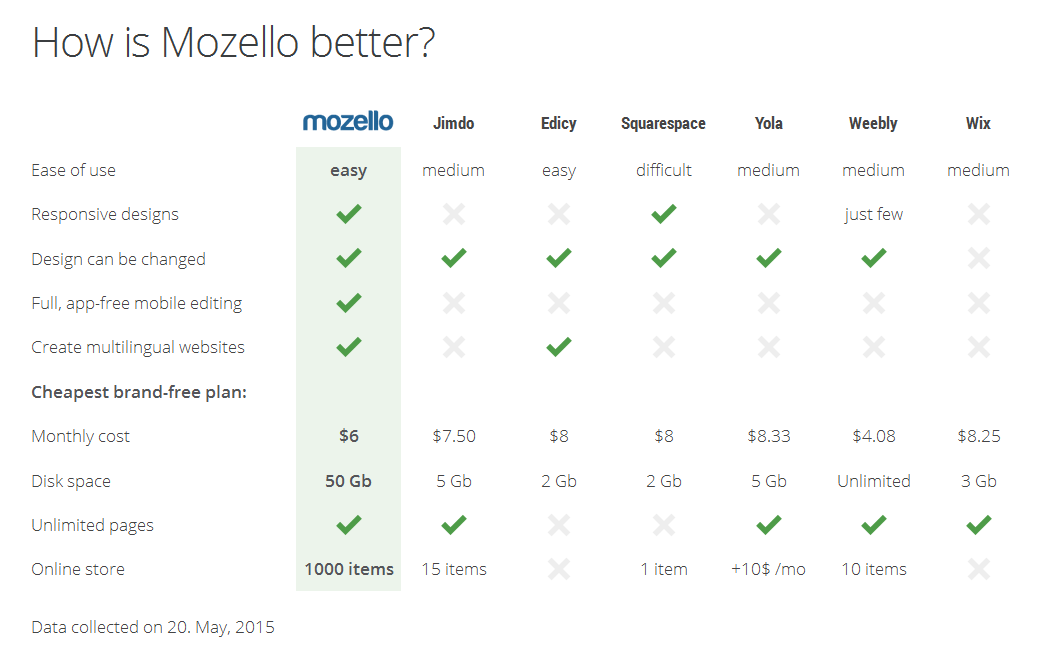
Task: Click the Squarespace column header
Action: click(x=663, y=124)
